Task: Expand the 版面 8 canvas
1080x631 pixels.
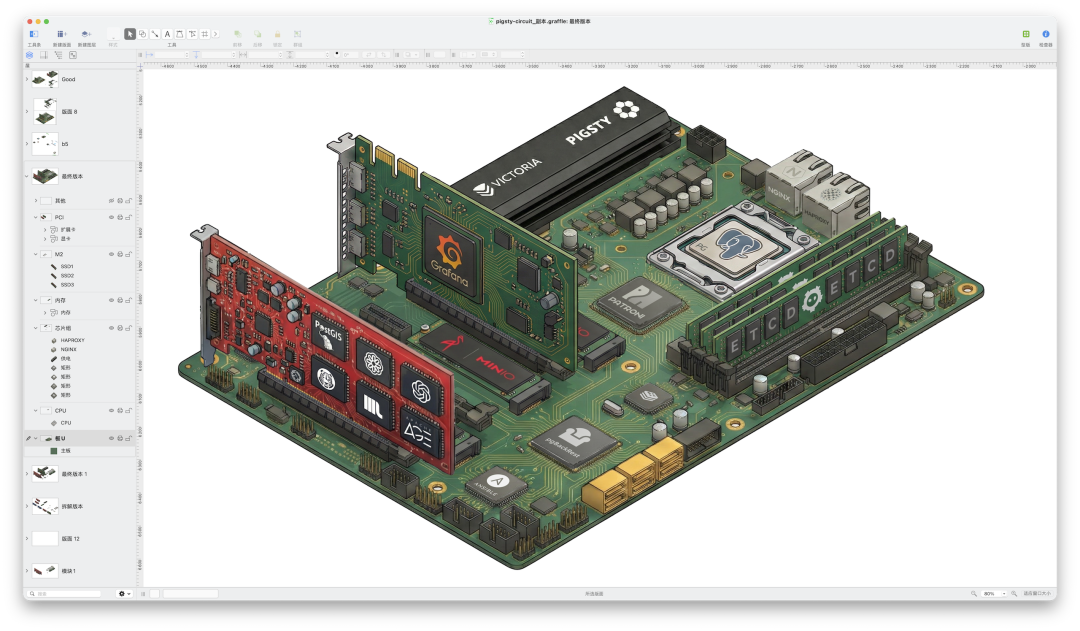Action: coord(27,112)
